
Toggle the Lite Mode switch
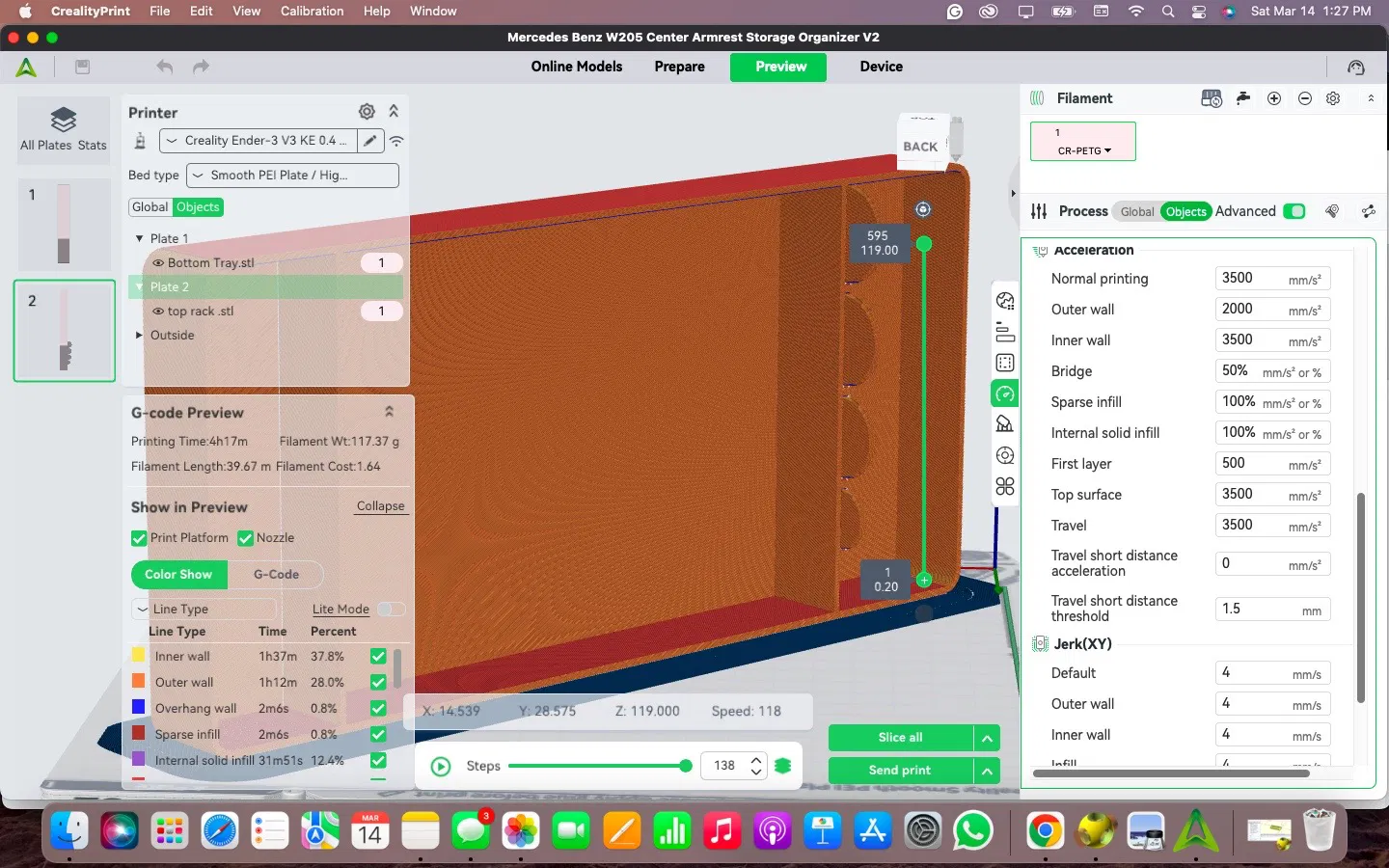click(391, 610)
